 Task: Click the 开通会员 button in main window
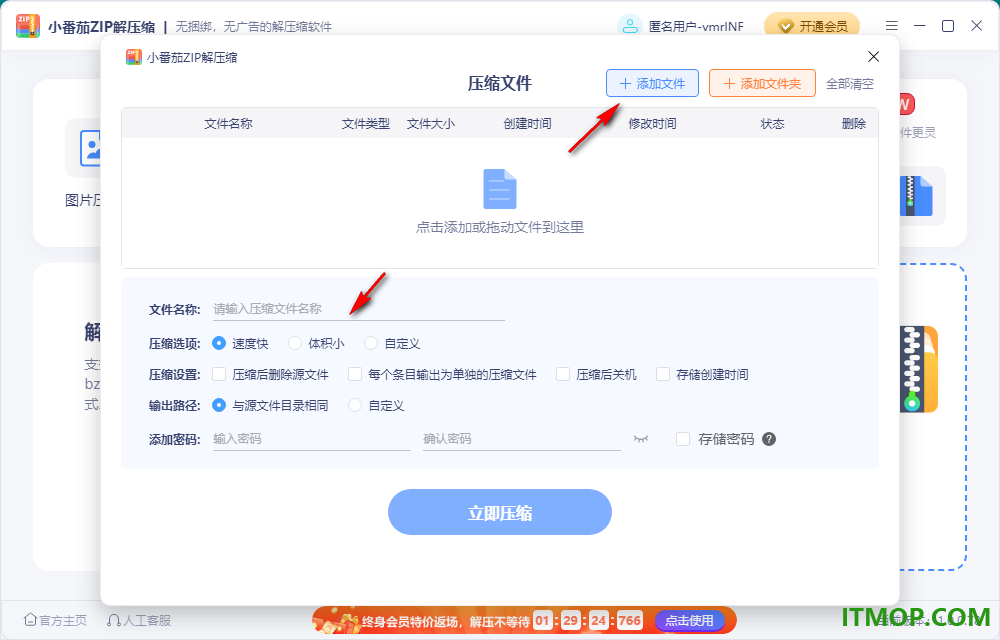(812, 26)
